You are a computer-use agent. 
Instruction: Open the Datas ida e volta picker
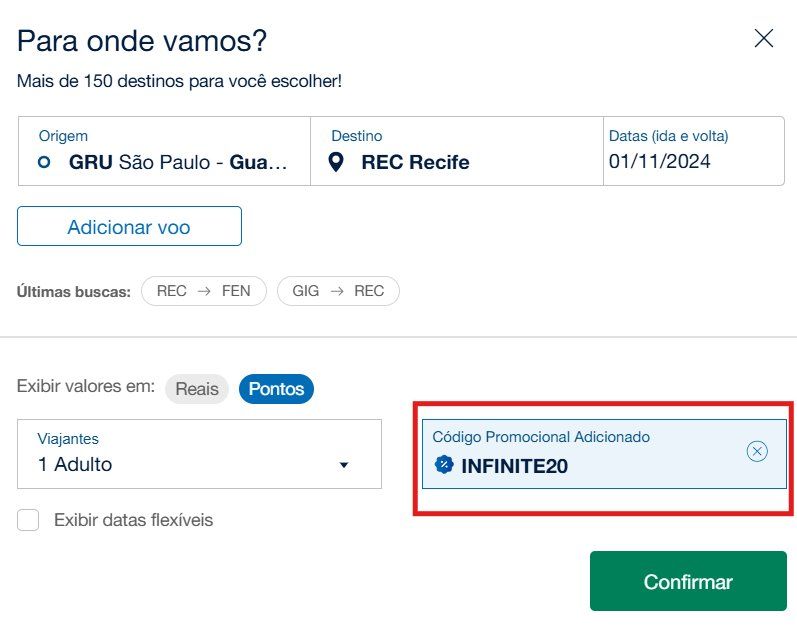[694, 151]
